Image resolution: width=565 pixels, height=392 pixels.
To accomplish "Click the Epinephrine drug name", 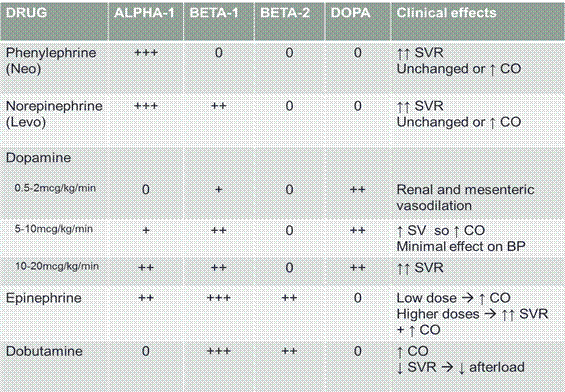I will [44, 298].
